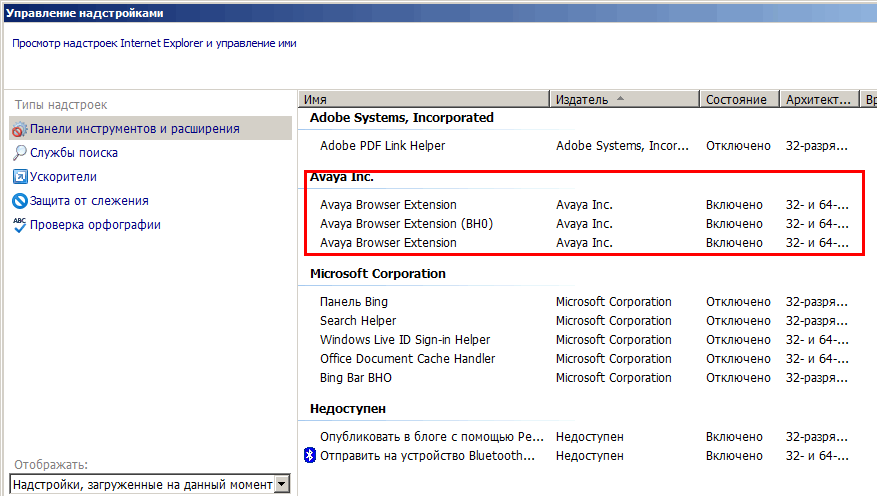This screenshot has height=496, width=877.
Task: Click the Bluetooth icon beside Отправить на устройство
Action: [x=310, y=455]
